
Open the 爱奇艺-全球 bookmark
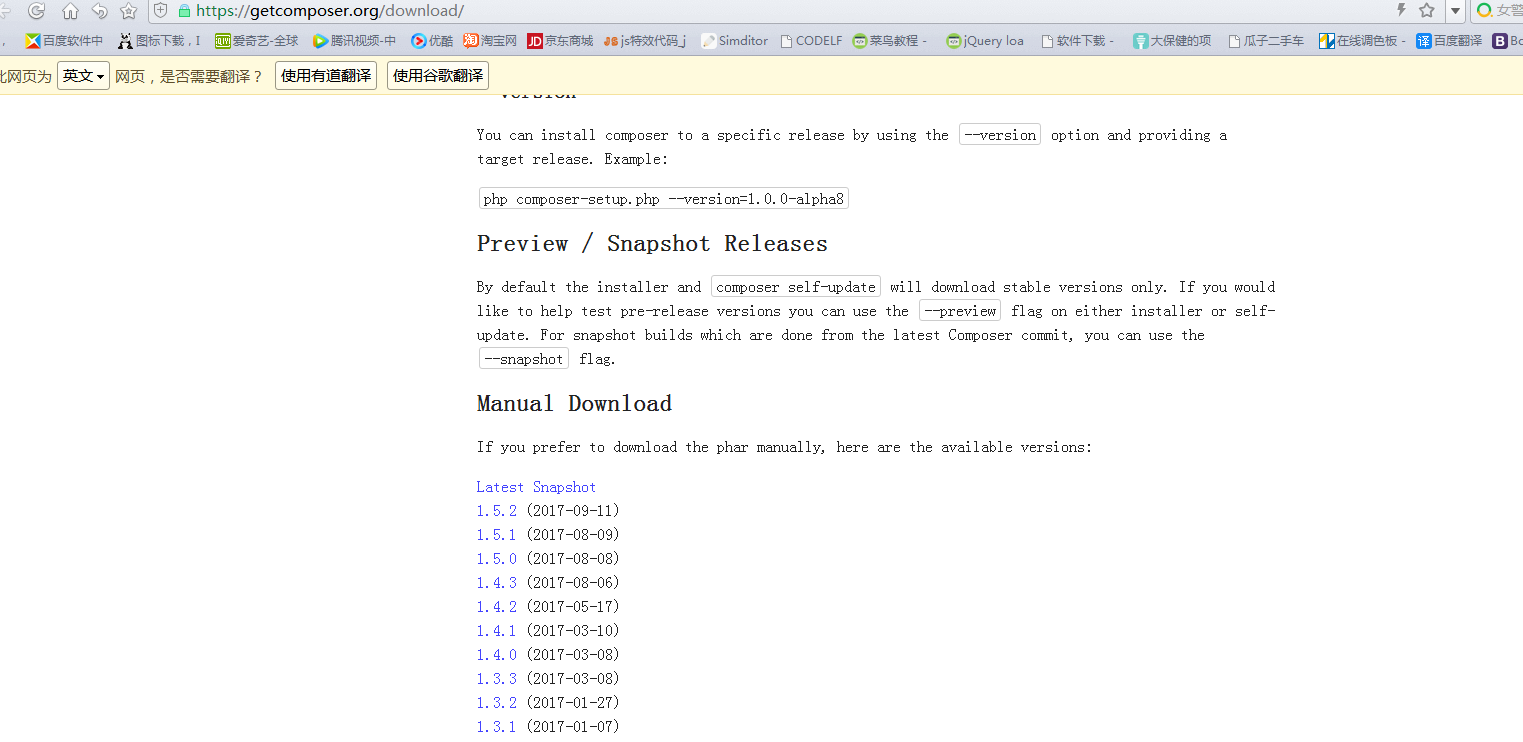click(257, 41)
